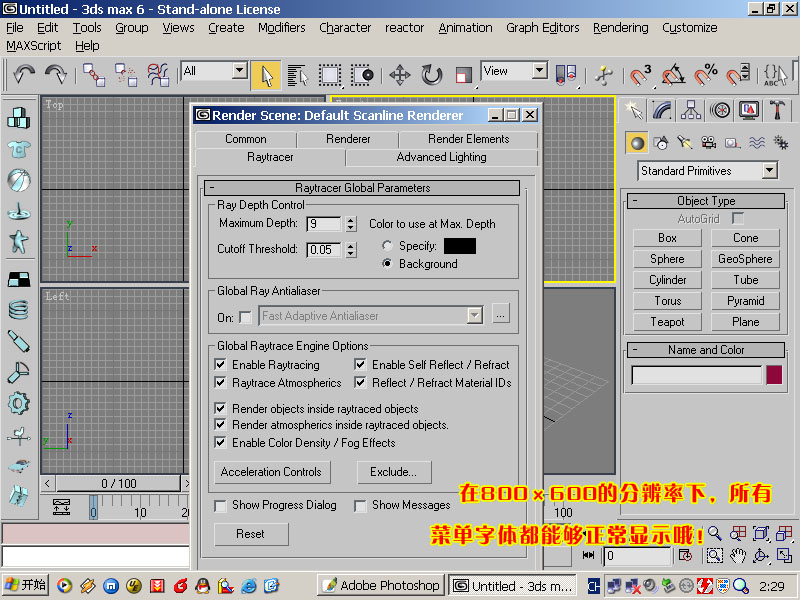
Task: Collapse Raytracer Global Parameters rollout
Action: coord(362,188)
